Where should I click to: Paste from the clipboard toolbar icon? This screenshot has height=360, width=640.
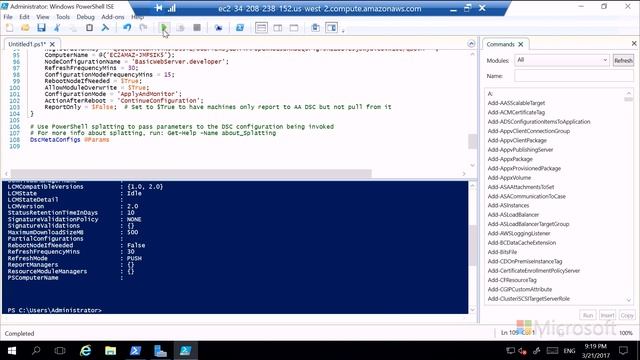(x=89, y=28)
